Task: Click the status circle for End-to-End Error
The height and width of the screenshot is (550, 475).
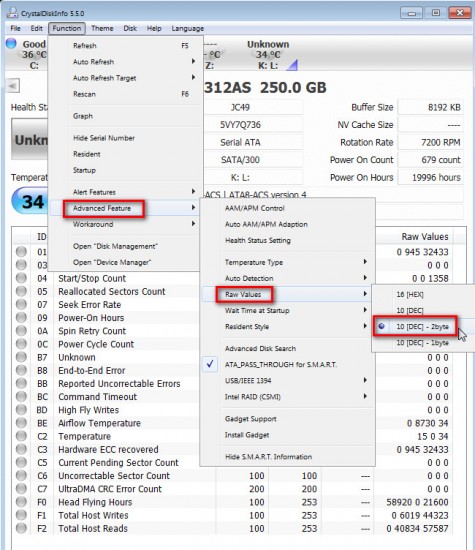Action: coord(21,370)
